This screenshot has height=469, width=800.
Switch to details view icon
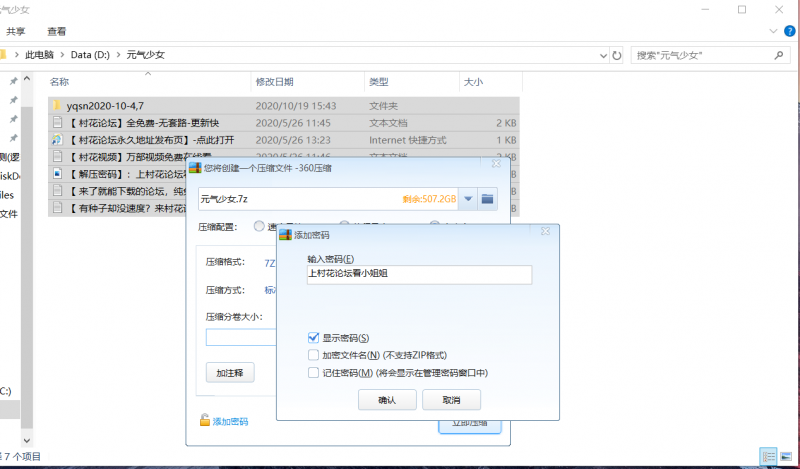point(768,456)
